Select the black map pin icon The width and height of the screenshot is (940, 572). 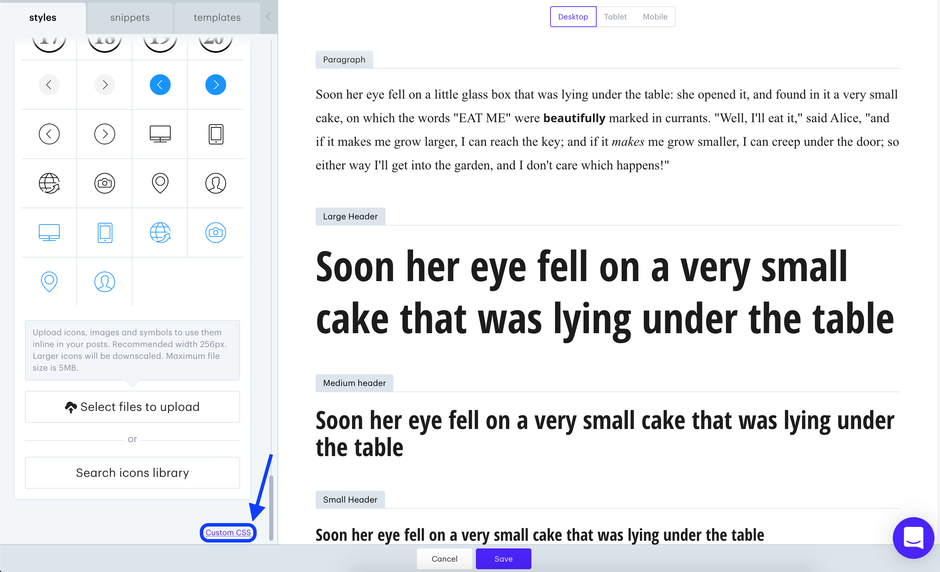coord(160,183)
